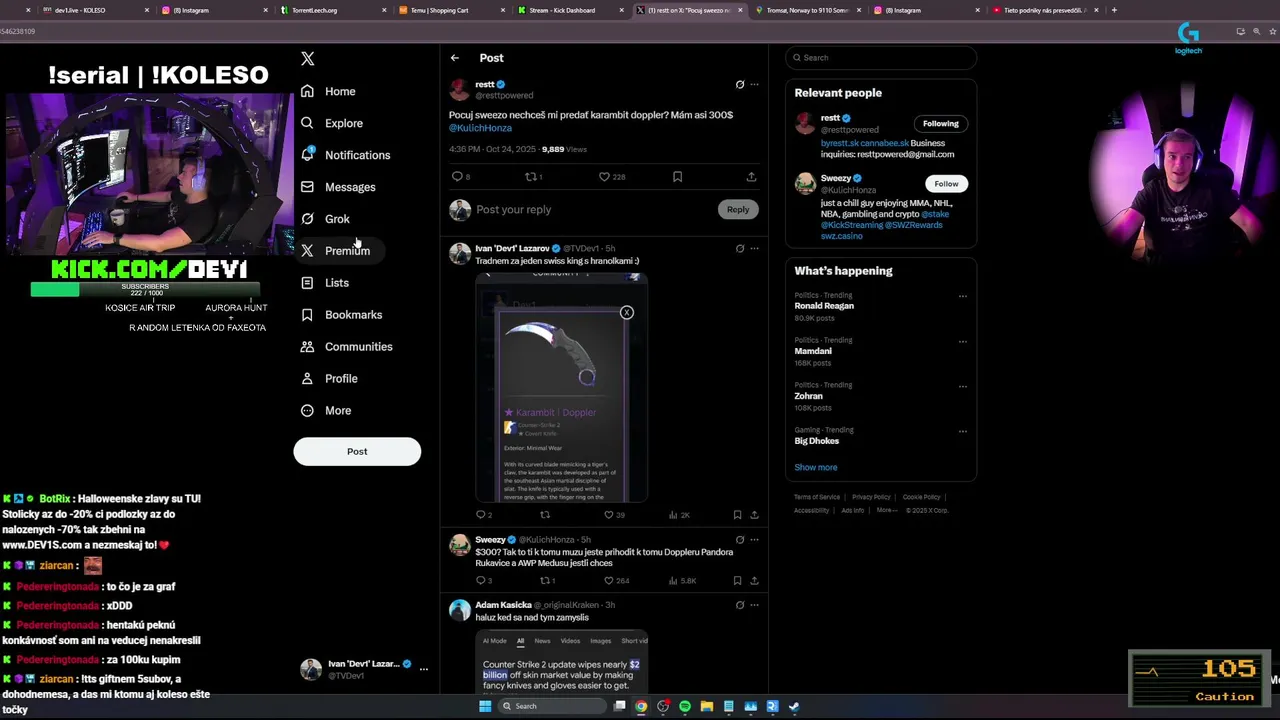Image resolution: width=1280 pixels, height=720 pixels.
Task: Open options for the Ronald Reagan trend
Action: point(963,297)
